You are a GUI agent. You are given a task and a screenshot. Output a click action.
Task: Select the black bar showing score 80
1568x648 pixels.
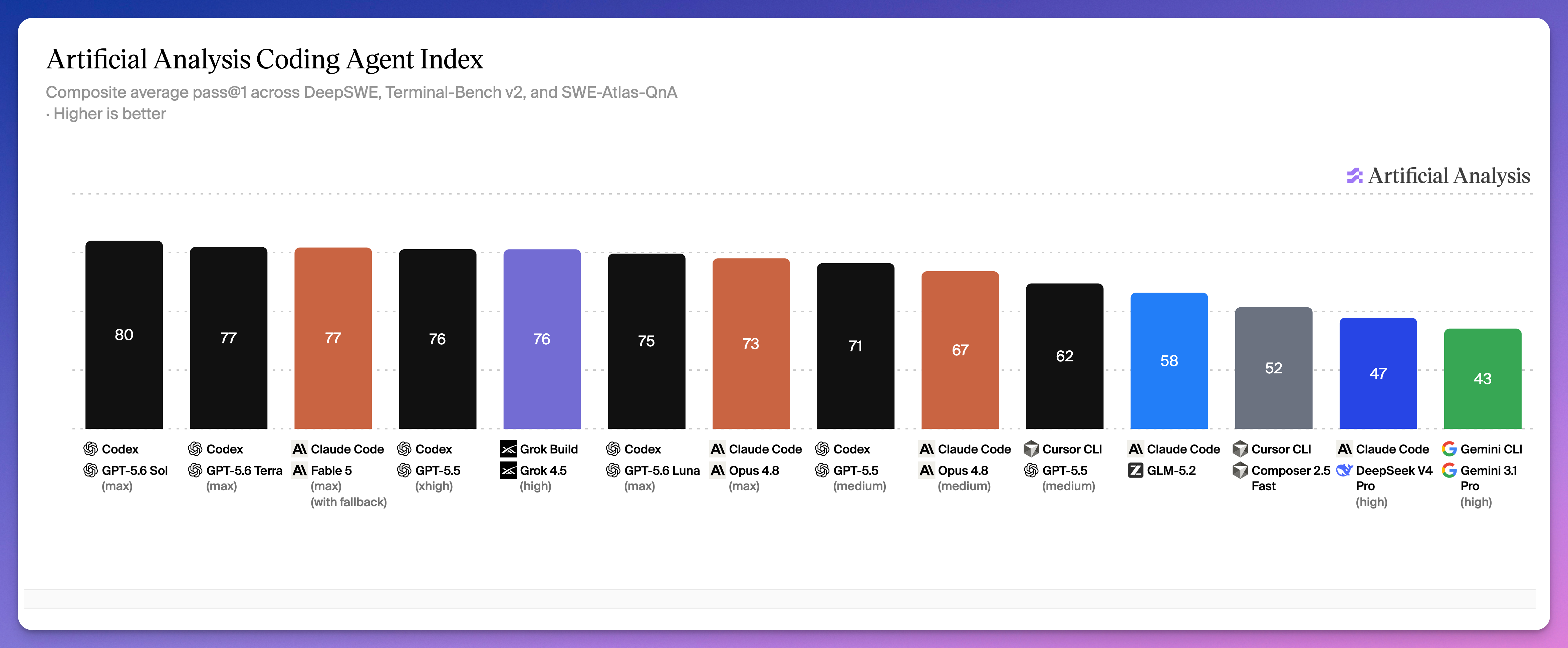tap(124, 335)
